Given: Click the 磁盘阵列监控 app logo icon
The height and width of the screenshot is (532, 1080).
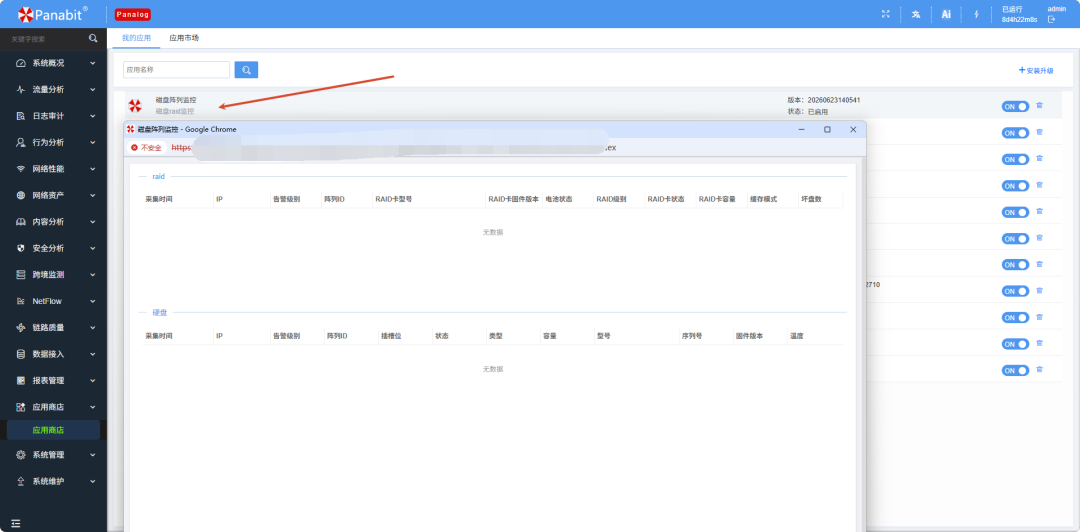Looking at the screenshot, I should [x=135, y=105].
